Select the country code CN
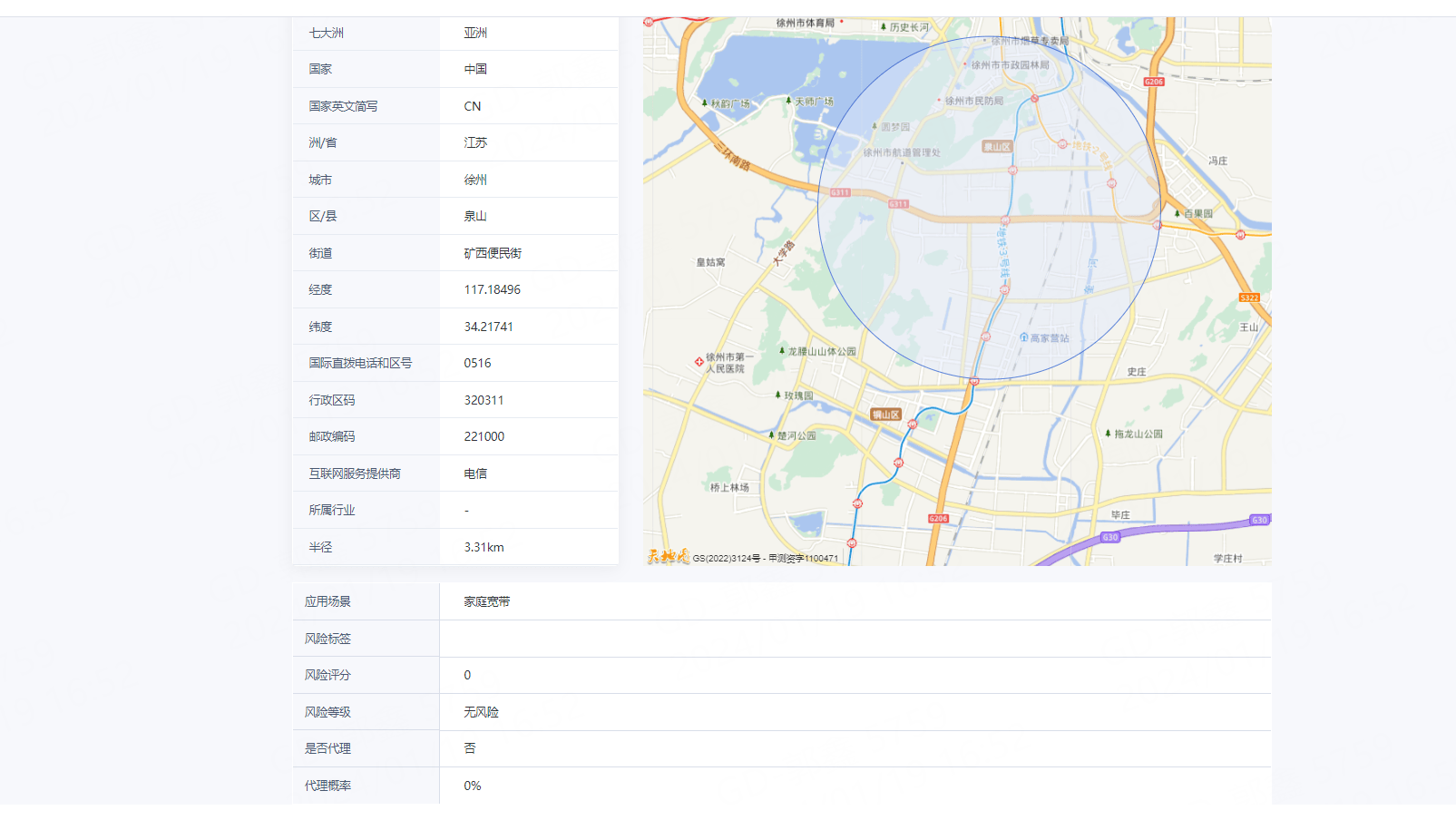Image resolution: width=1456 pixels, height=820 pixels. (x=473, y=106)
